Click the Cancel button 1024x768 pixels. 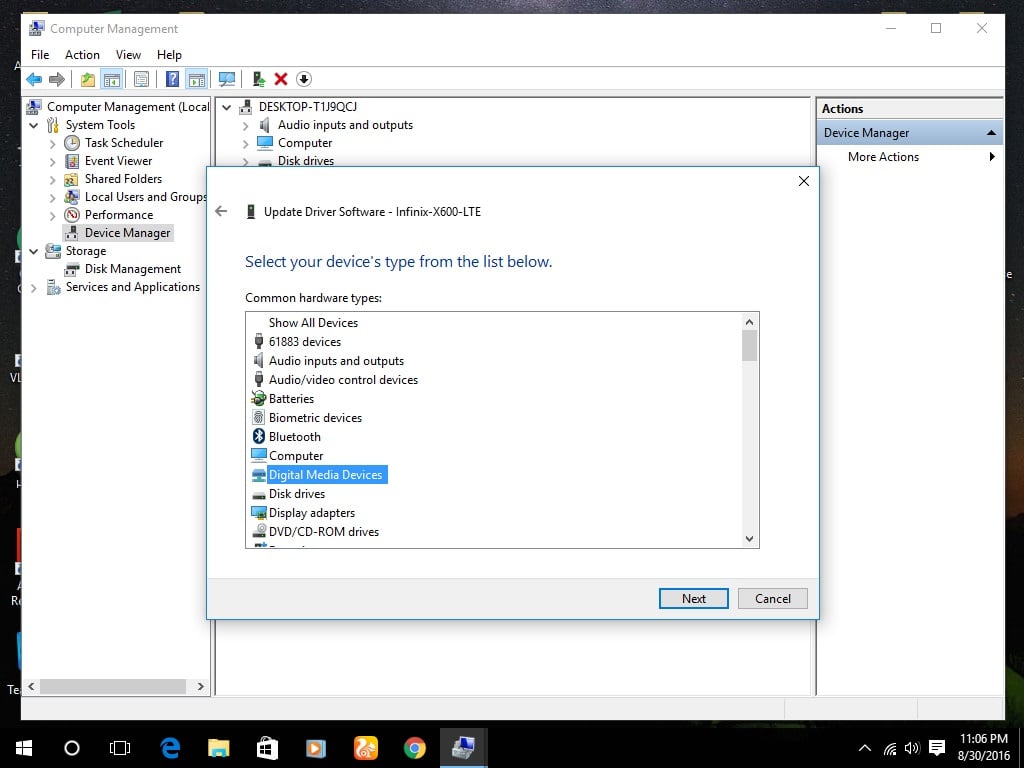pos(773,599)
